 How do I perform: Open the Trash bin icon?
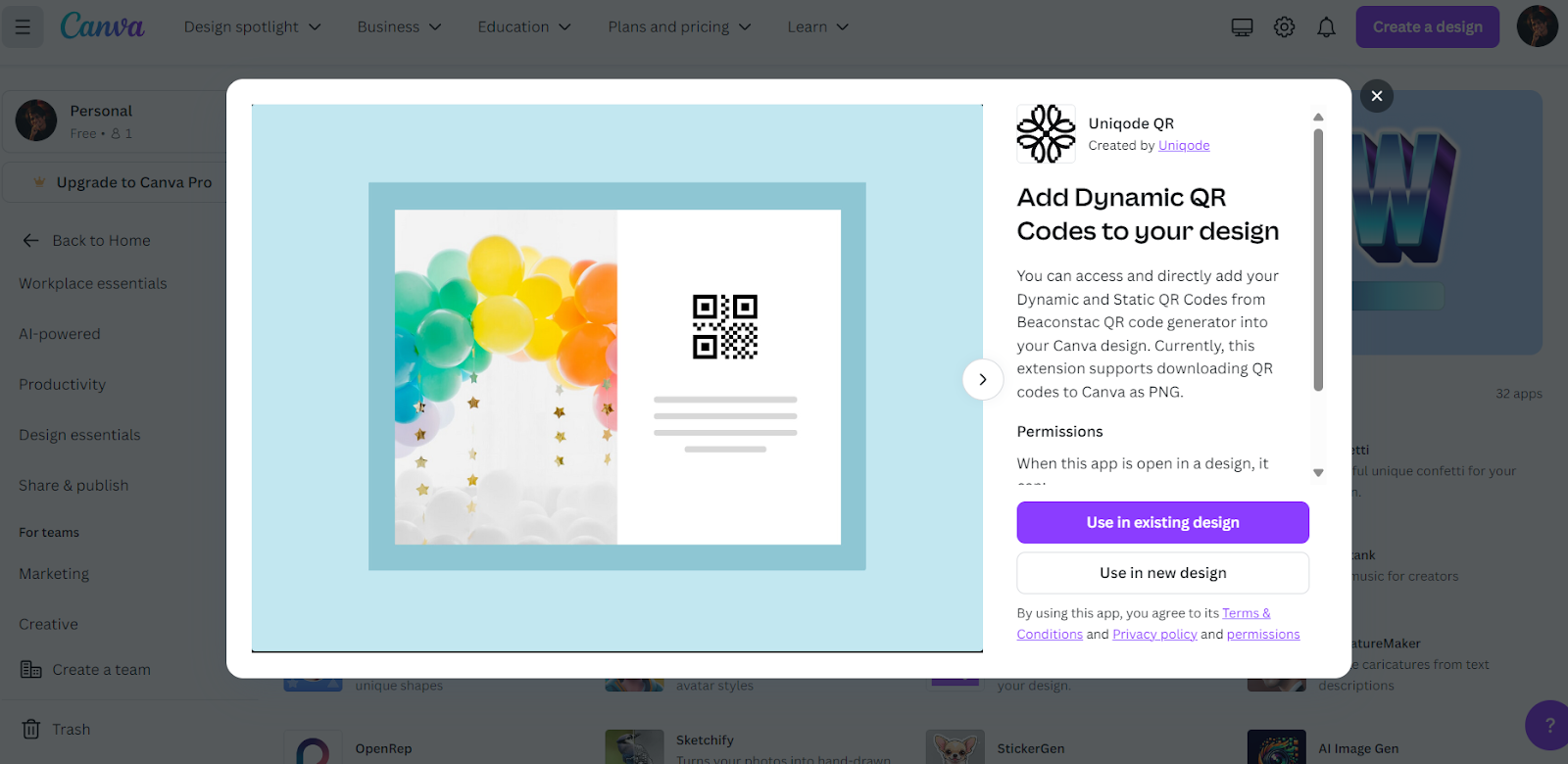tap(31, 729)
